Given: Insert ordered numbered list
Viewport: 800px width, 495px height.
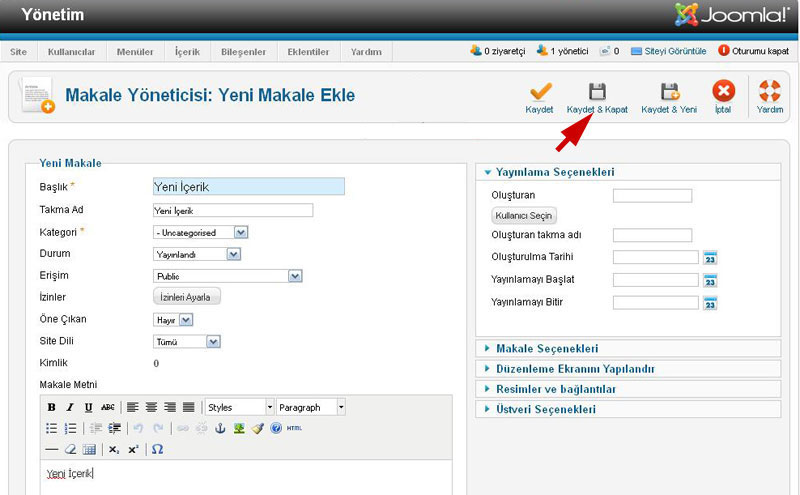Looking at the screenshot, I should click(70, 428).
